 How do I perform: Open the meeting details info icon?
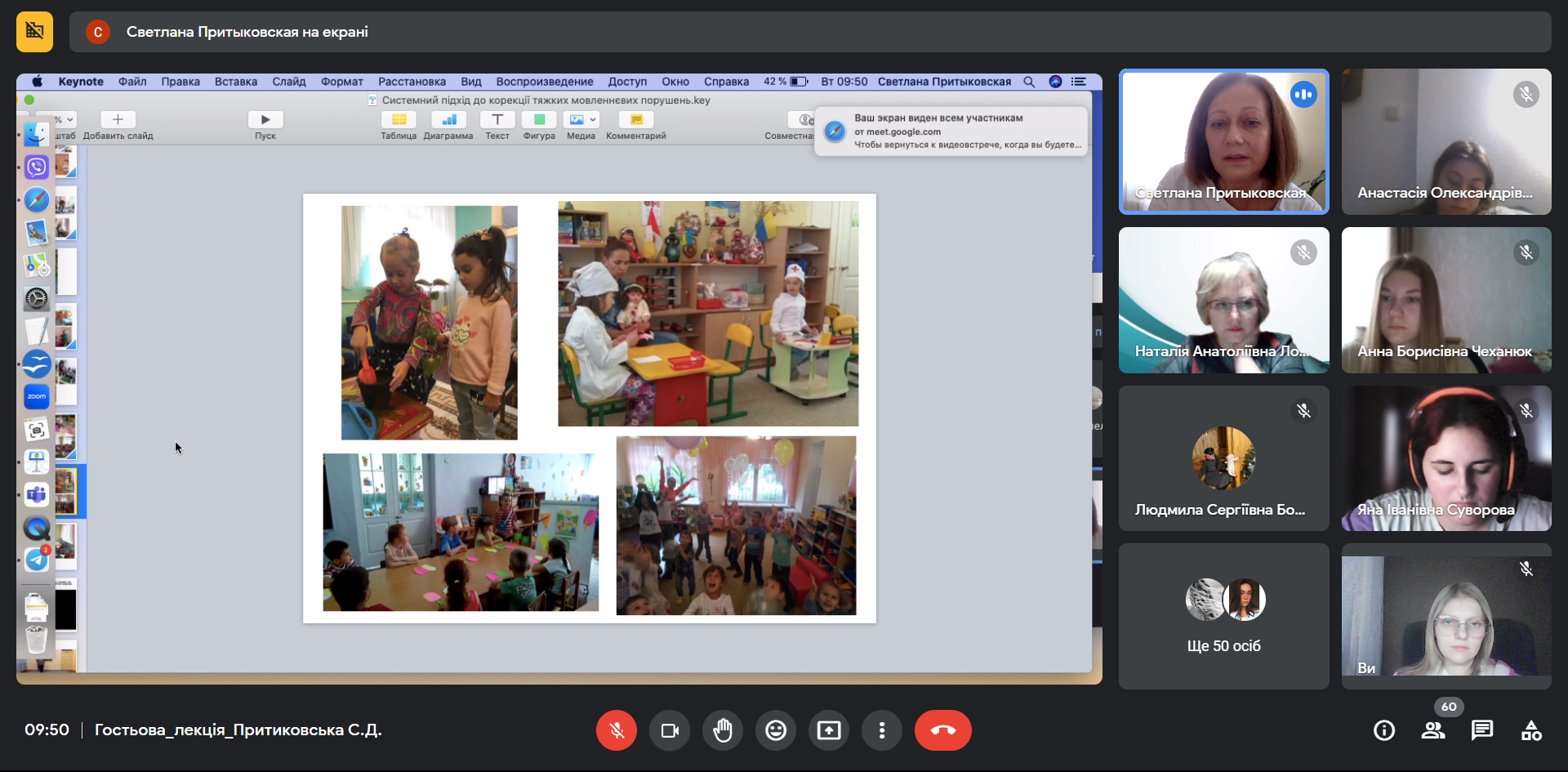tap(1384, 730)
